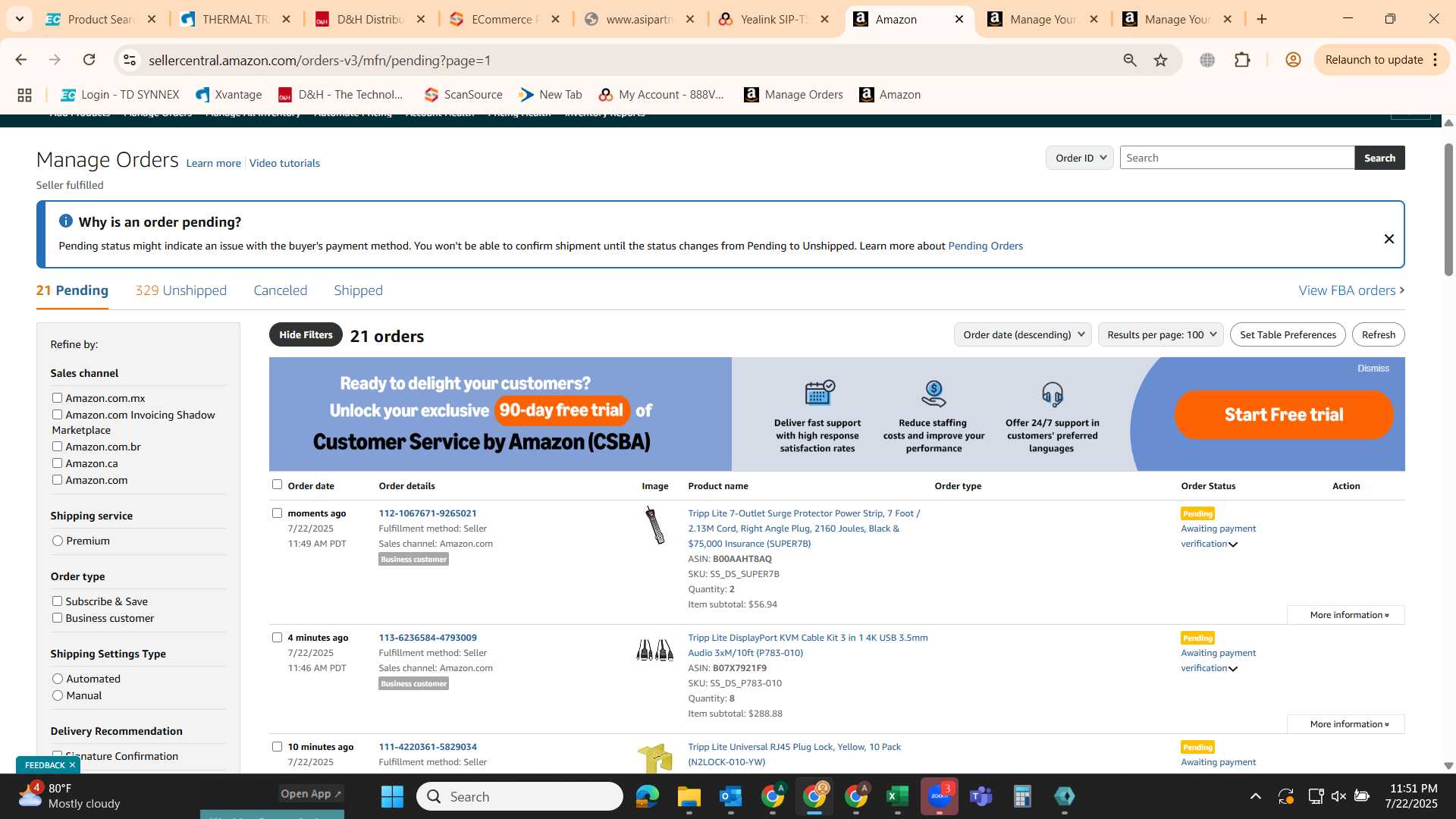Tick the select-all orders checkbox in header
Image resolution: width=1456 pixels, height=819 pixels.
pos(277,485)
